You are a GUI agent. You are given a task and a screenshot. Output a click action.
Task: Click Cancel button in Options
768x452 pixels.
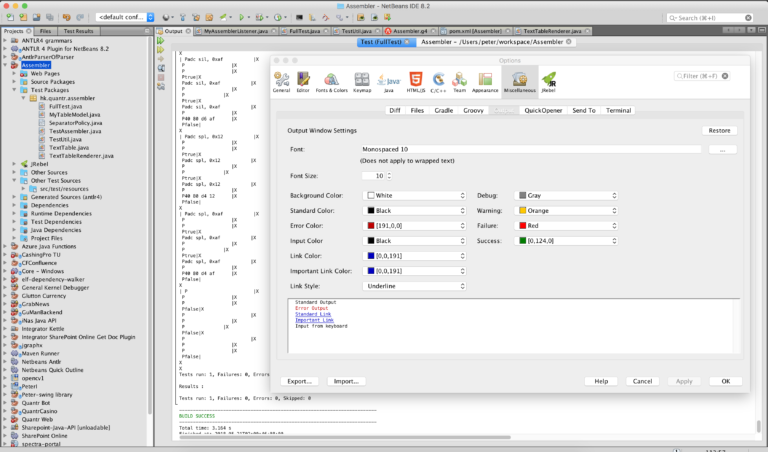click(642, 381)
